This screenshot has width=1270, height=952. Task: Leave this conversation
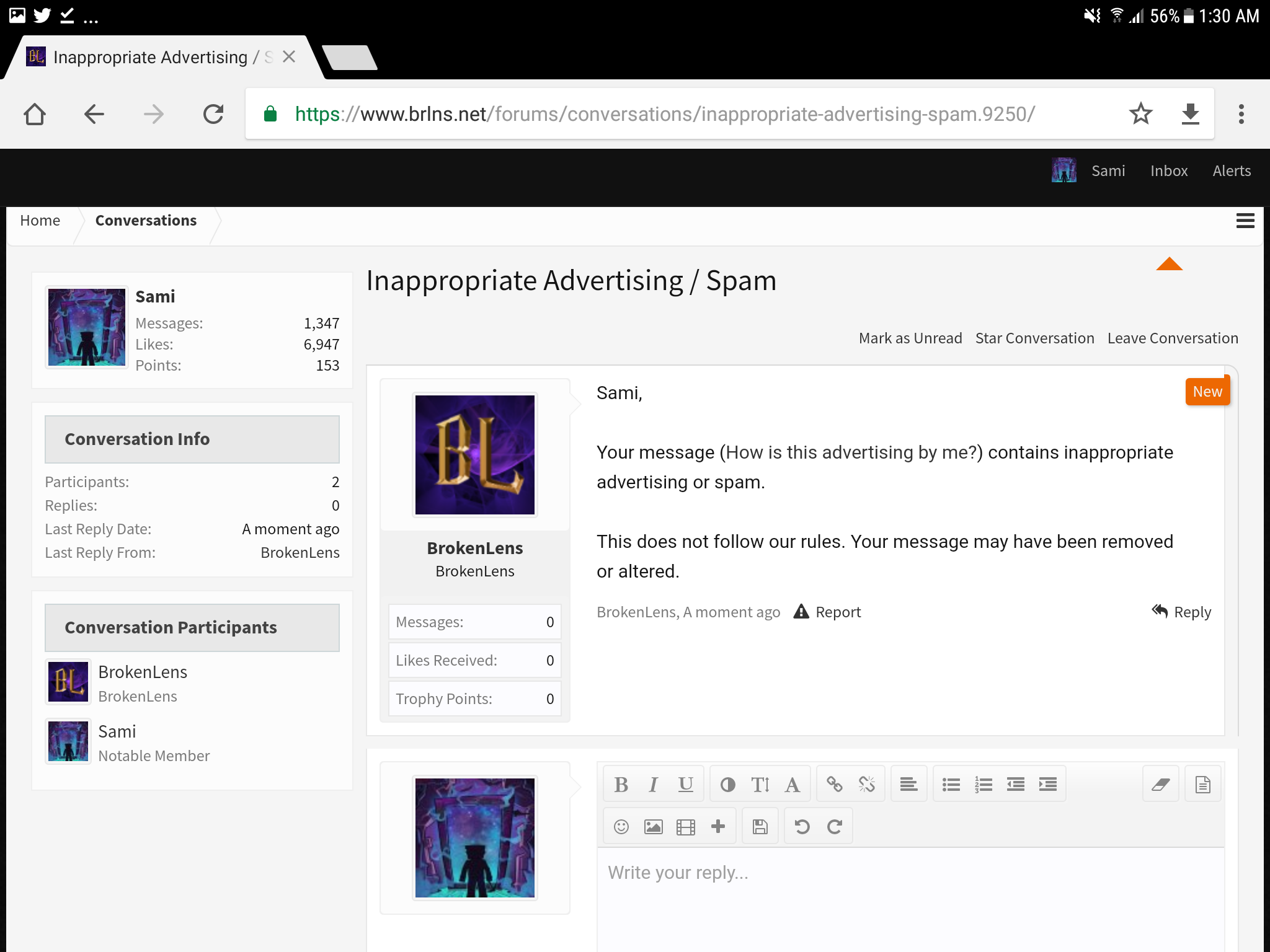point(1173,338)
